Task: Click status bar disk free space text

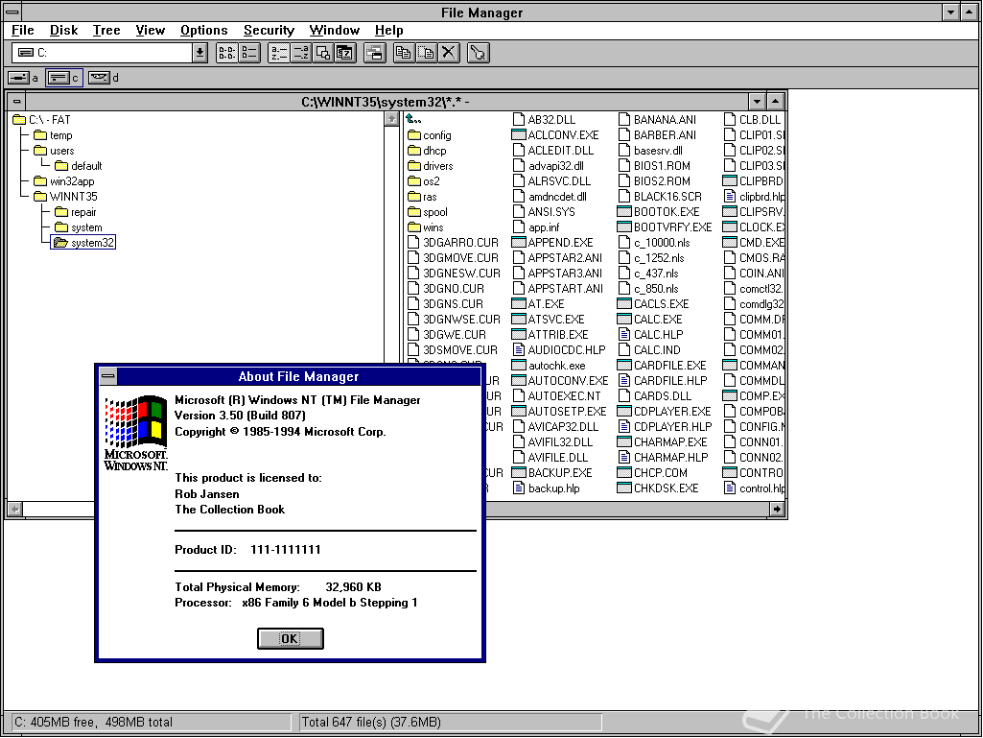Action: (x=93, y=722)
